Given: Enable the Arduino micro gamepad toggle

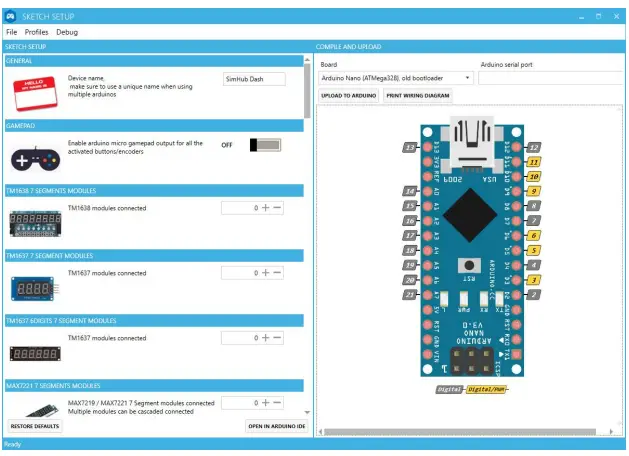Looking at the screenshot, I should pyautogui.click(x=266, y=145).
